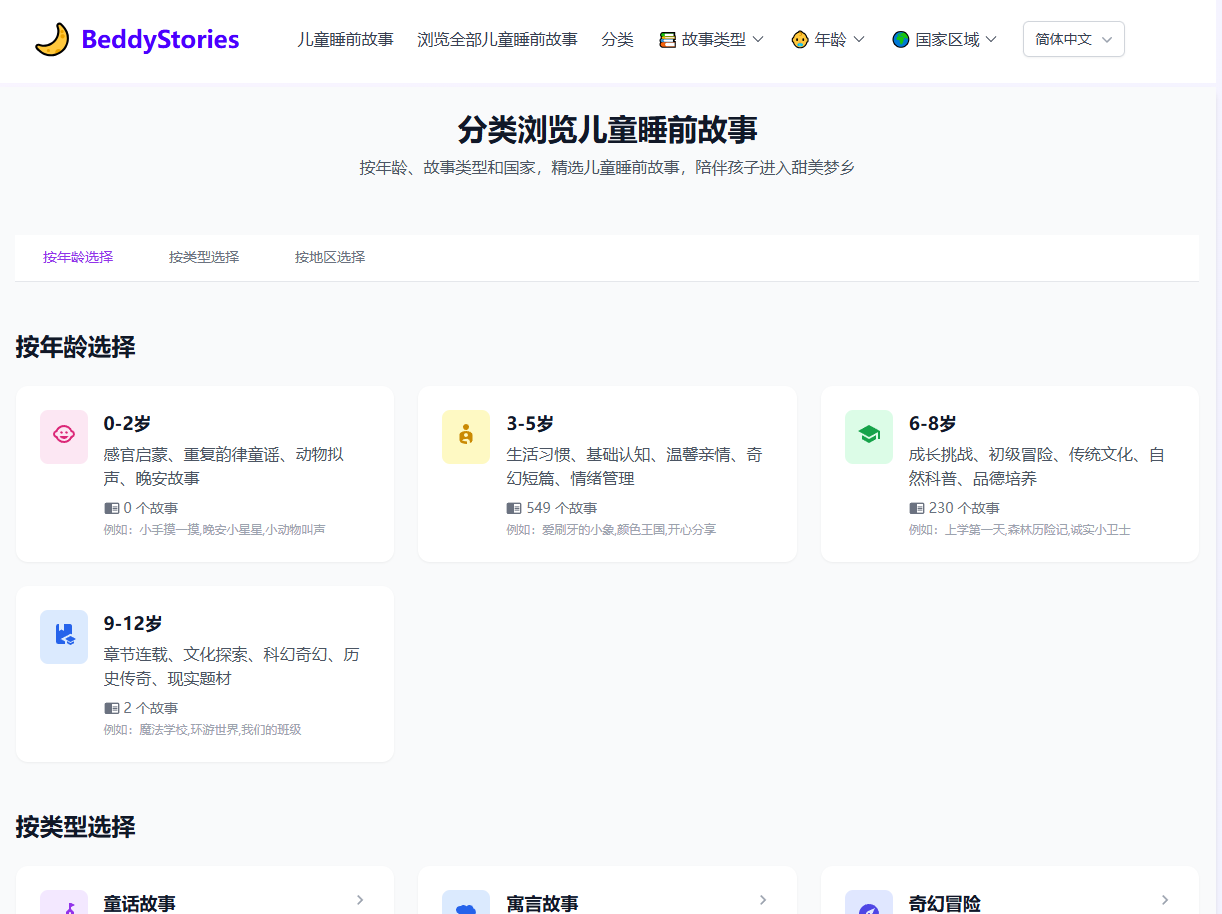This screenshot has width=1222, height=914.
Task: Open the 浏览全部儿童睡前故事 link
Action: (x=497, y=40)
